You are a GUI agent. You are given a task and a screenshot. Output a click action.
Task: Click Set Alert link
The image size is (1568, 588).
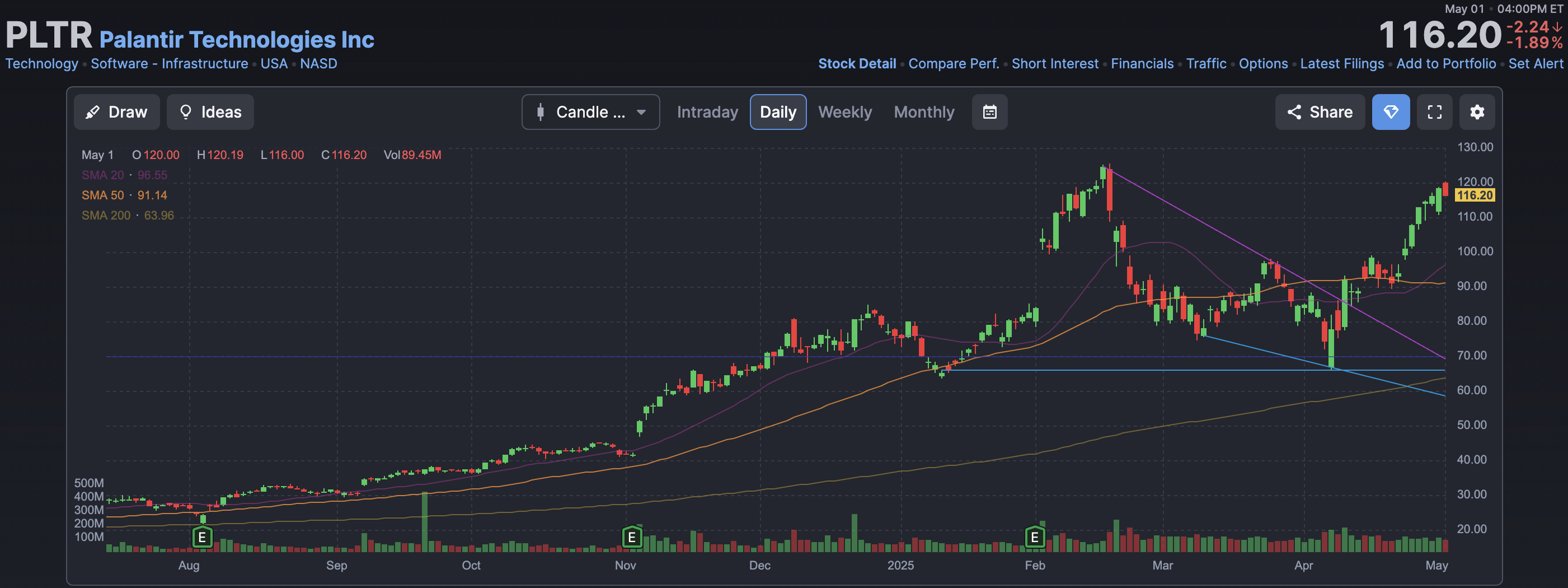click(1535, 63)
